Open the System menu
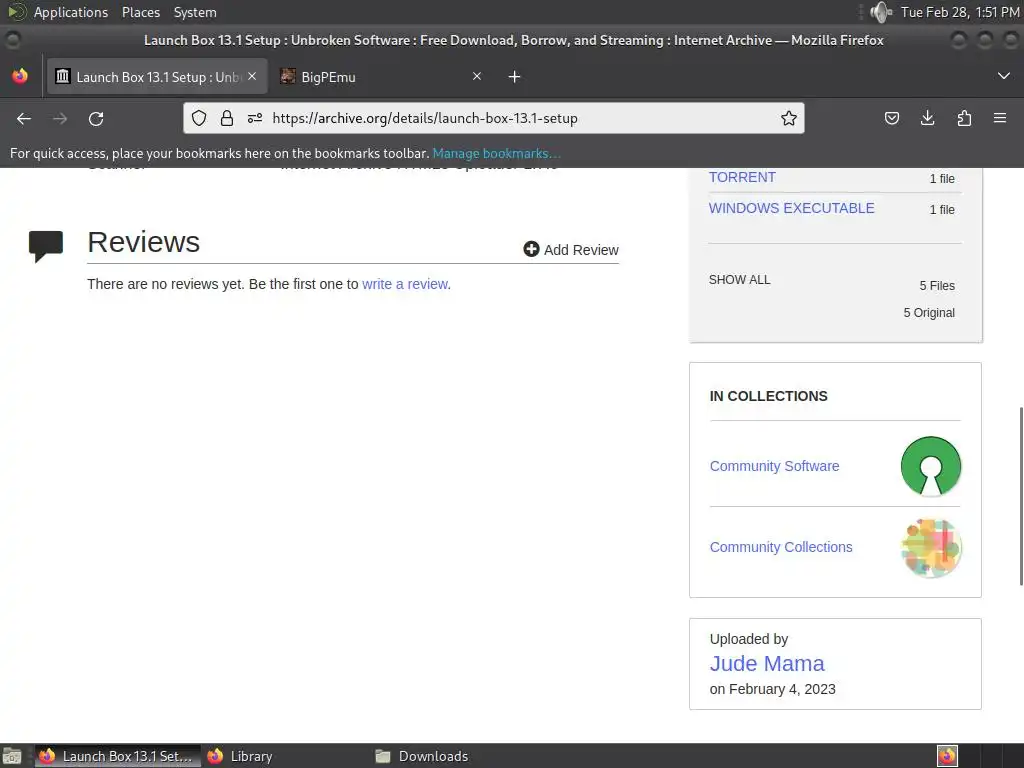This screenshot has width=1024, height=768. 195,12
